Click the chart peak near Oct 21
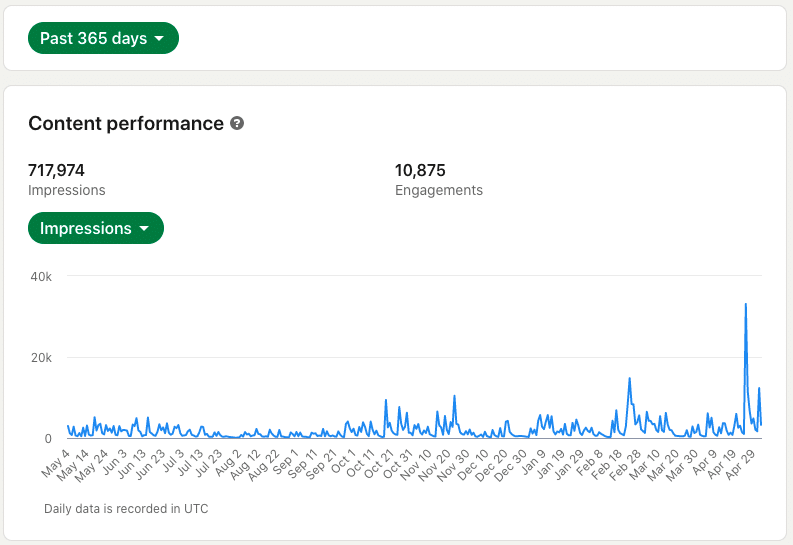 pos(386,401)
